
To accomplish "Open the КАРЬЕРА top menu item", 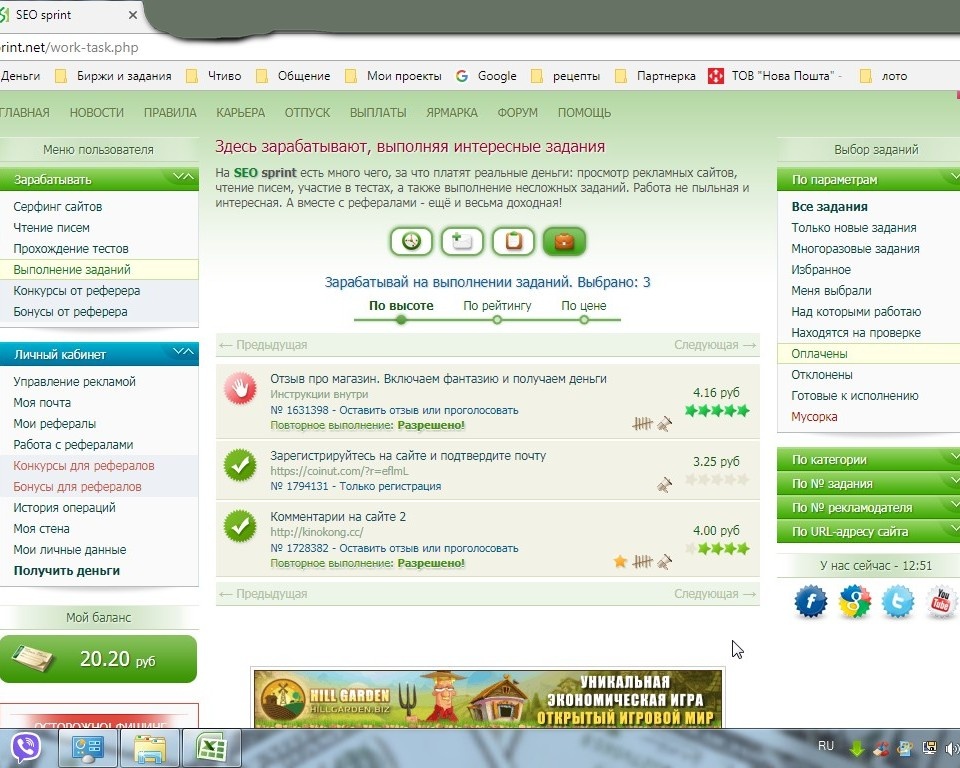I will (x=241, y=113).
